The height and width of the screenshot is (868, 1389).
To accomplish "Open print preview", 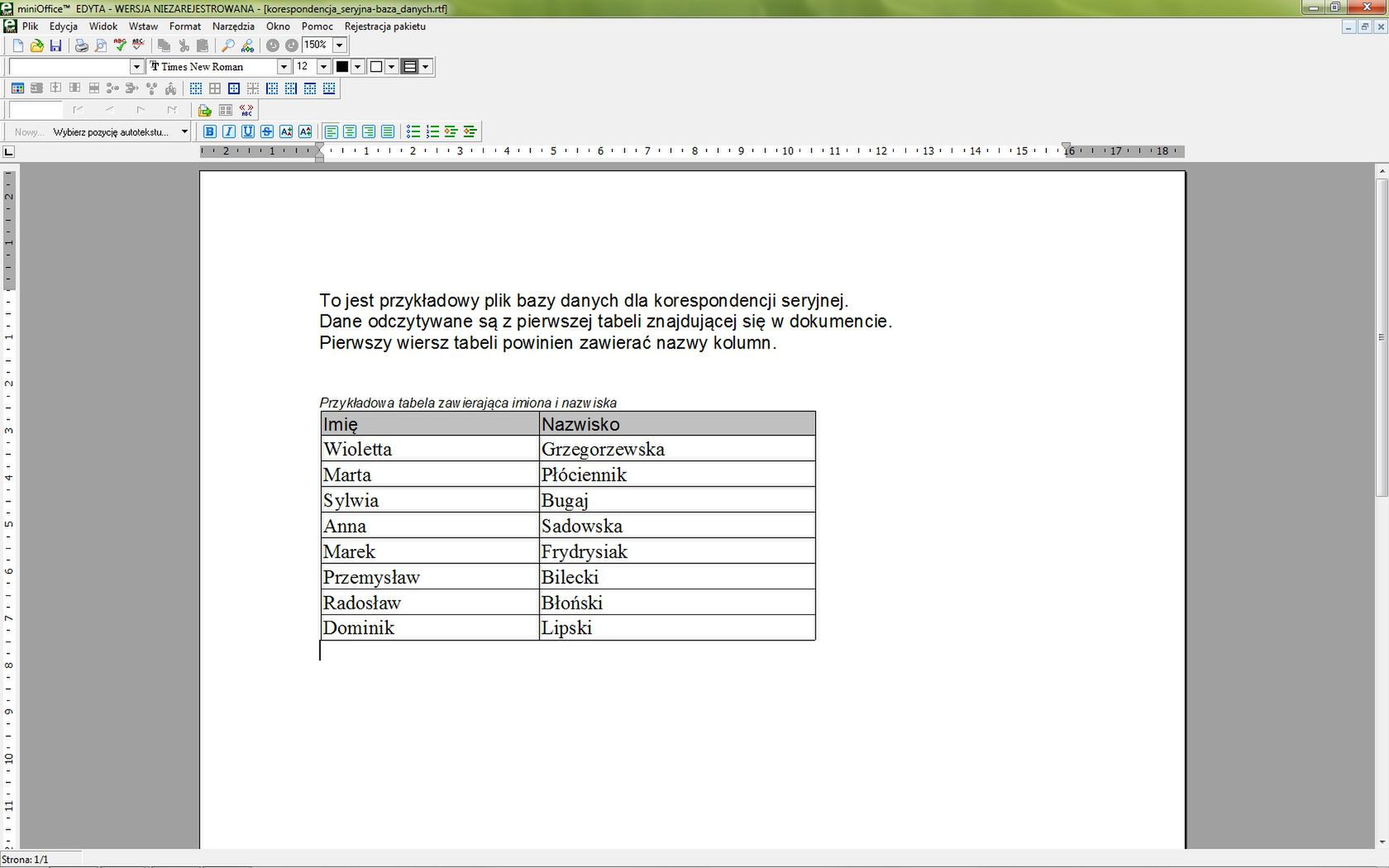I will point(100,45).
